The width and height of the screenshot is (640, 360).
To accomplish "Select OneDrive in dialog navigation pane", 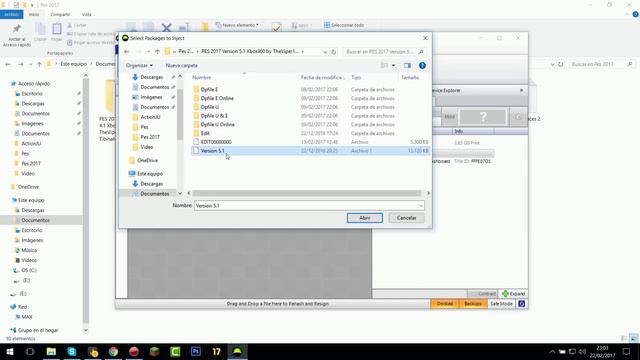I will click(x=147, y=160).
